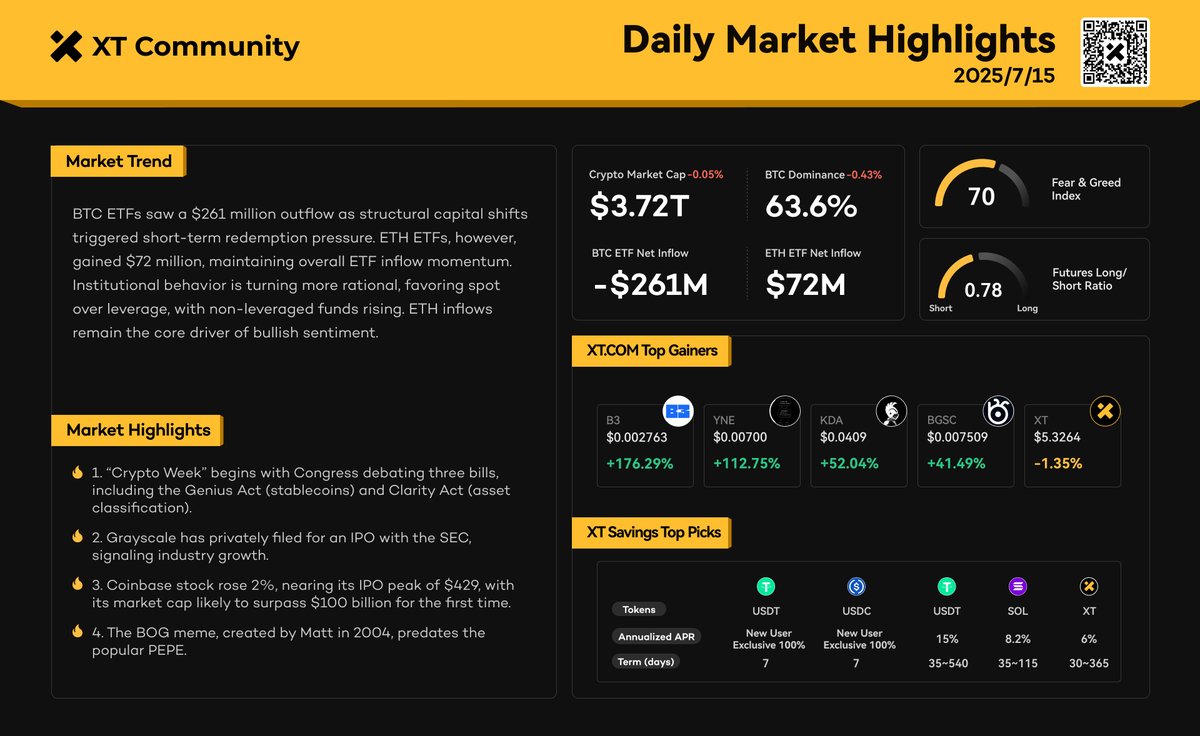Click the B3 token icon

(x=678, y=411)
